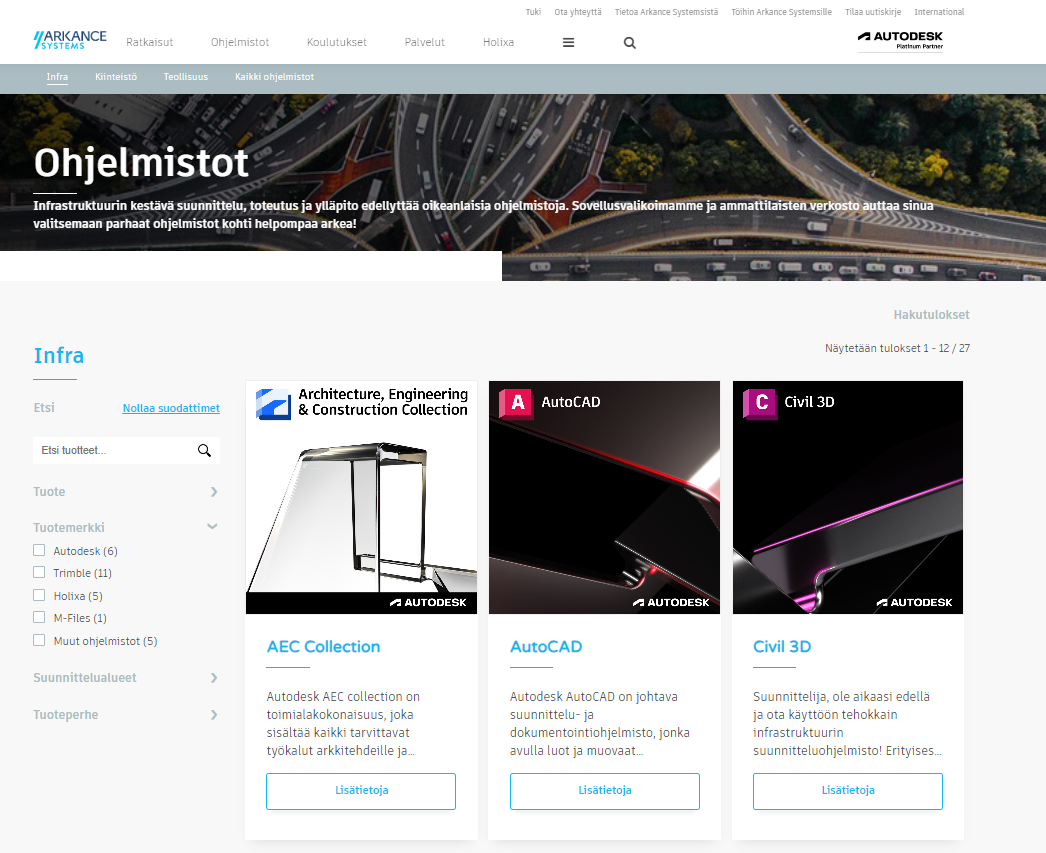The height and width of the screenshot is (853, 1046).
Task: Open the Koulutukset menu item
Action: click(x=337, y=42)
